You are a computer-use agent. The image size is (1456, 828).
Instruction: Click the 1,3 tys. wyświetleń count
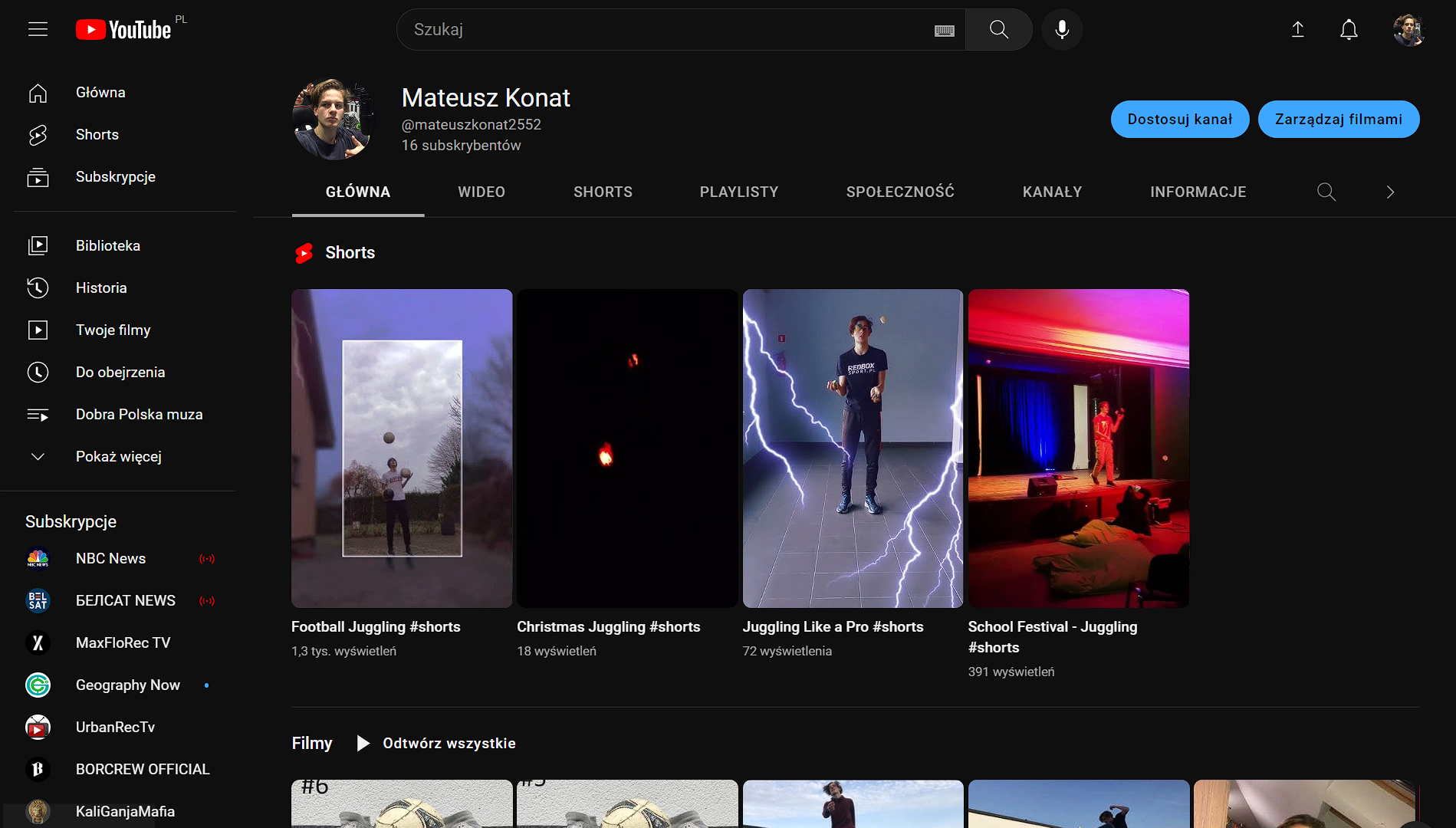(x=343, y=651)
